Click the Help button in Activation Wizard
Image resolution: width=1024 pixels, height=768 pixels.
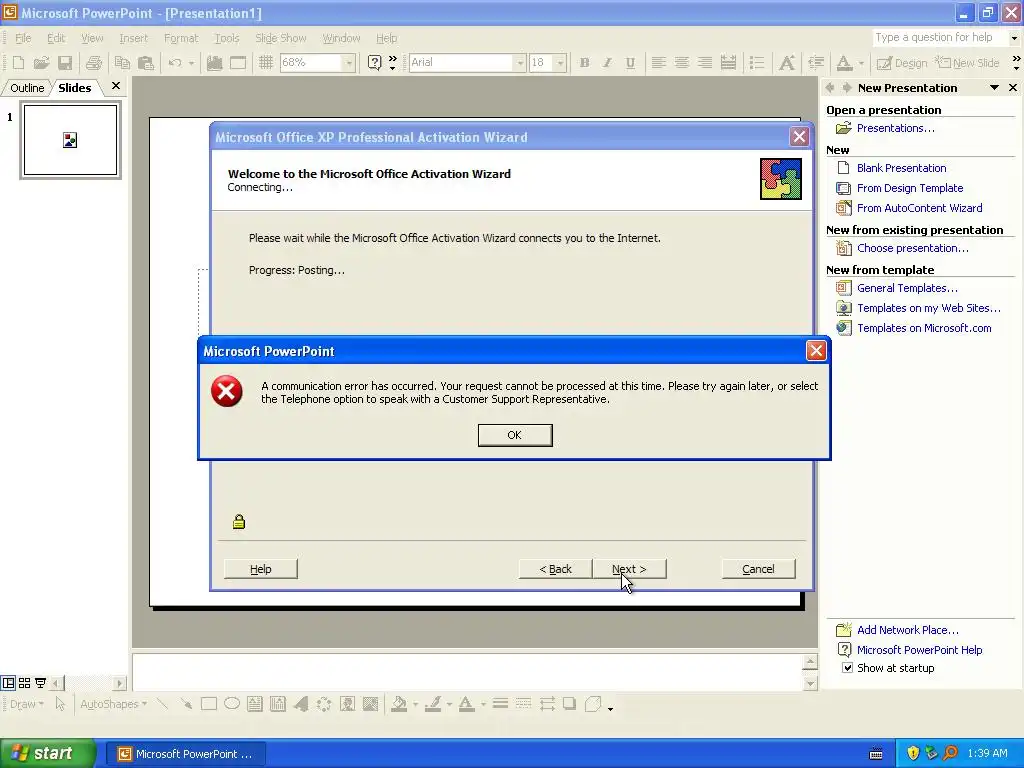pyautogui.click(x=260, y=569)
